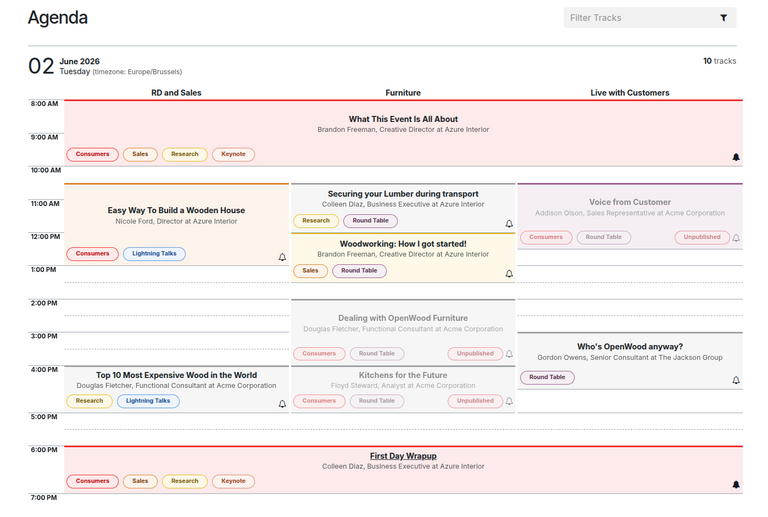The height and width of the screenshot is (517, 768).
Task: Click Sales tag on What This Event Is All About
Action: (140, 154)
